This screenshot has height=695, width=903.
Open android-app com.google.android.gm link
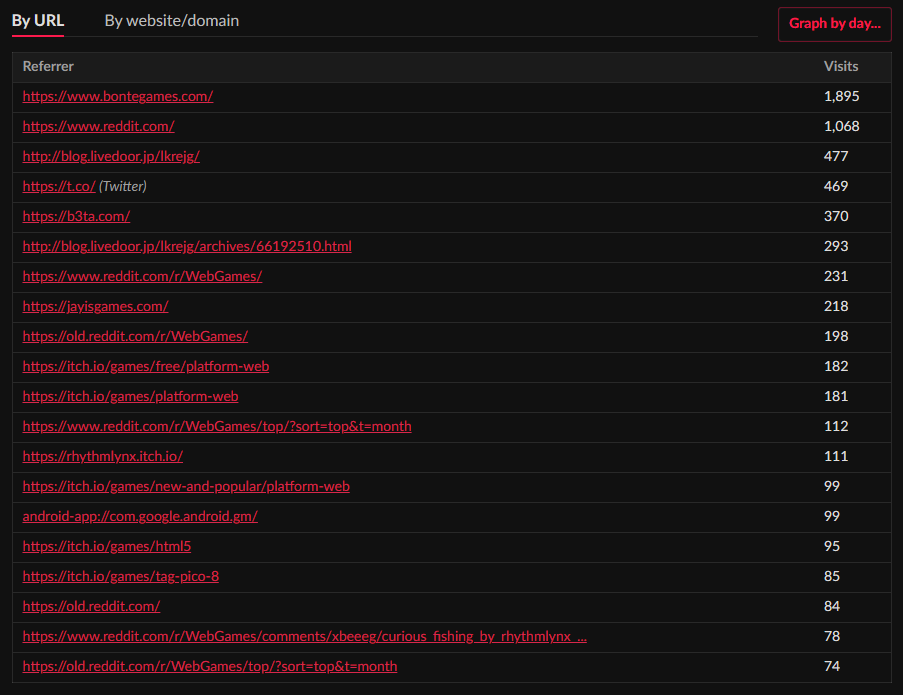click(x=140, y=515)
